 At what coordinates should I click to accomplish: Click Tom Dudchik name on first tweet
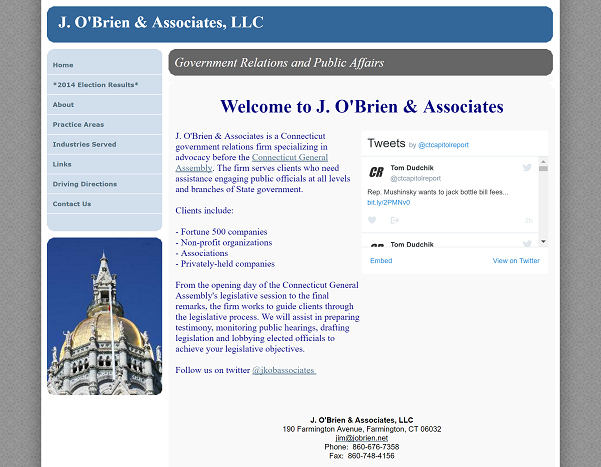[412, 168]
